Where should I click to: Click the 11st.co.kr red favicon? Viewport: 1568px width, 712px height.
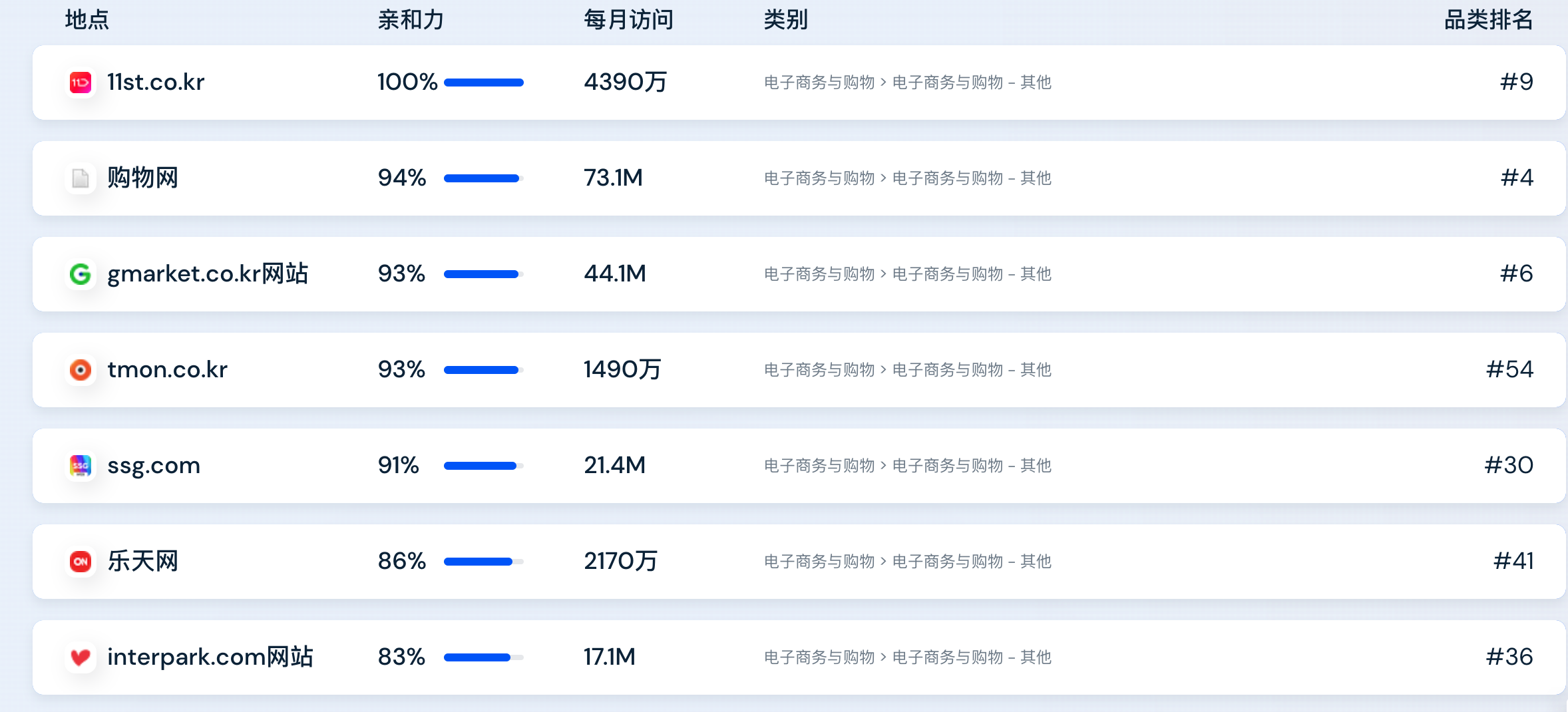81,83
